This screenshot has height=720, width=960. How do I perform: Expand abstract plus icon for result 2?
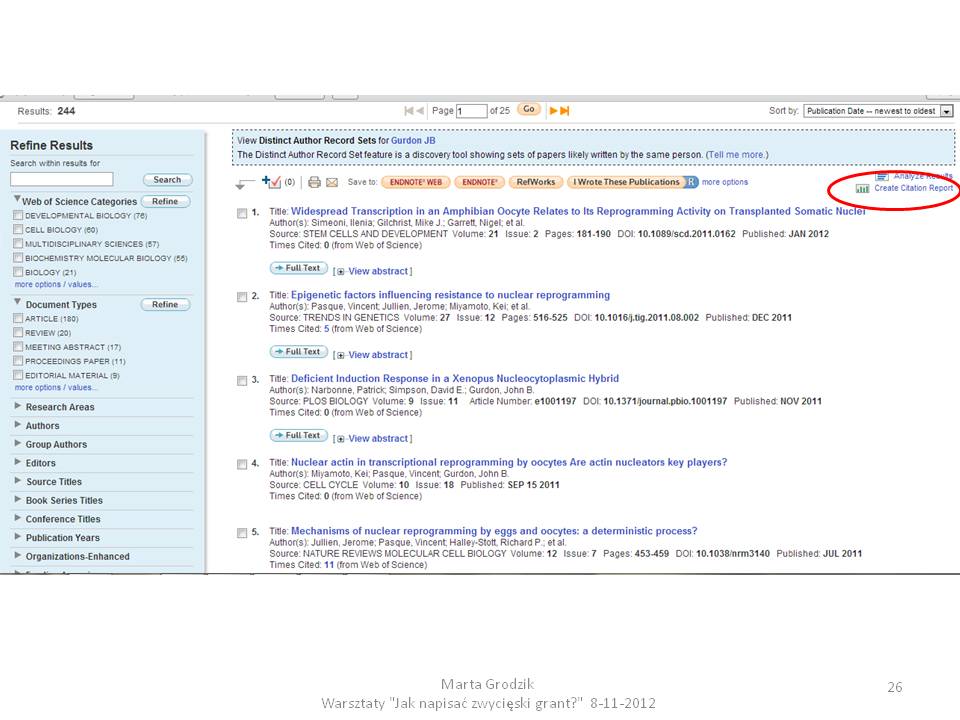[340, 355]
